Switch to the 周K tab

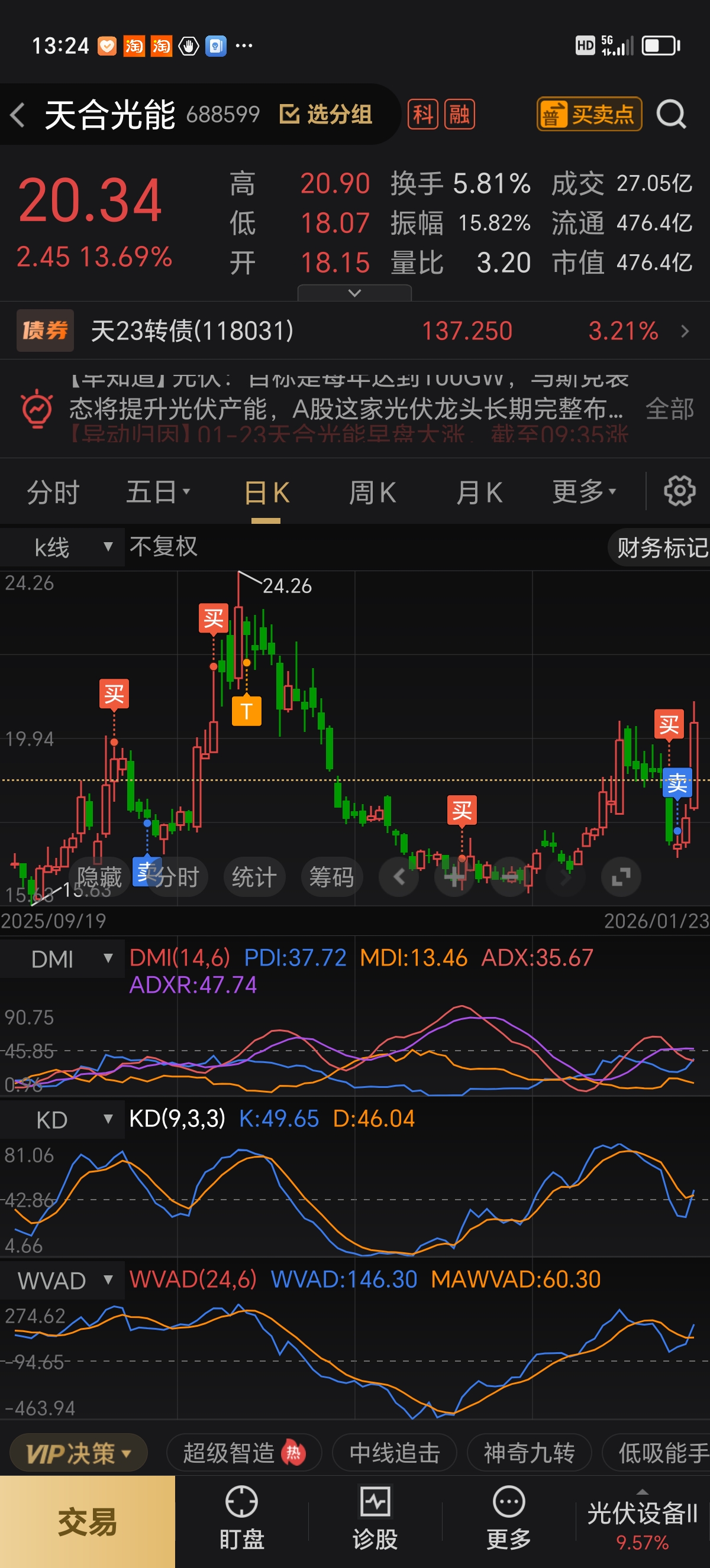(372, 492)
